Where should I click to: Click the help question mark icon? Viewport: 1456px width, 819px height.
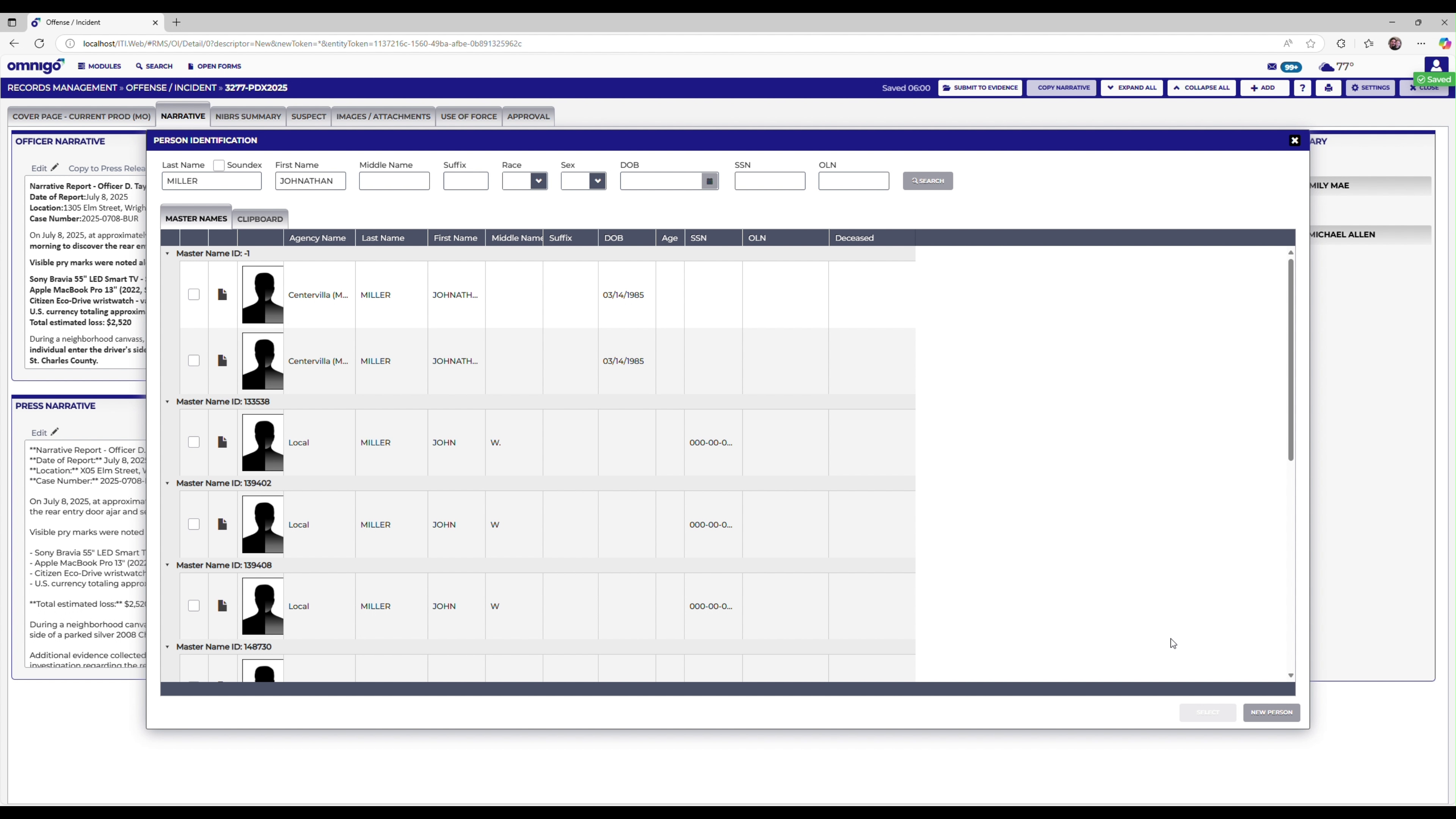coord(1303,88)
